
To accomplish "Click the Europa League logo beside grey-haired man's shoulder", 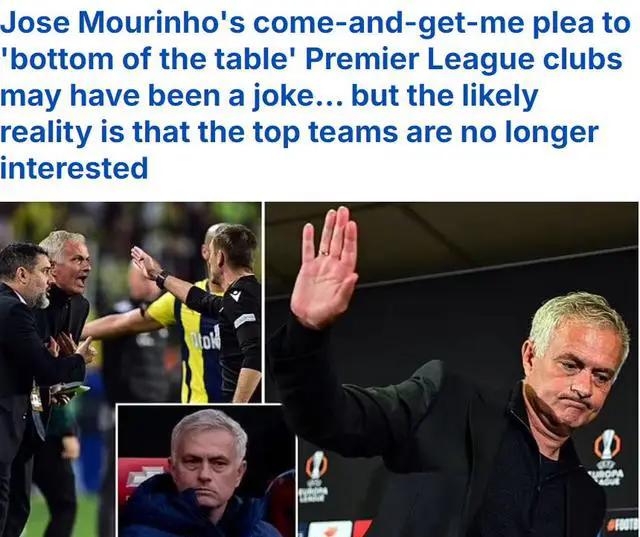I will click(608, 457).
